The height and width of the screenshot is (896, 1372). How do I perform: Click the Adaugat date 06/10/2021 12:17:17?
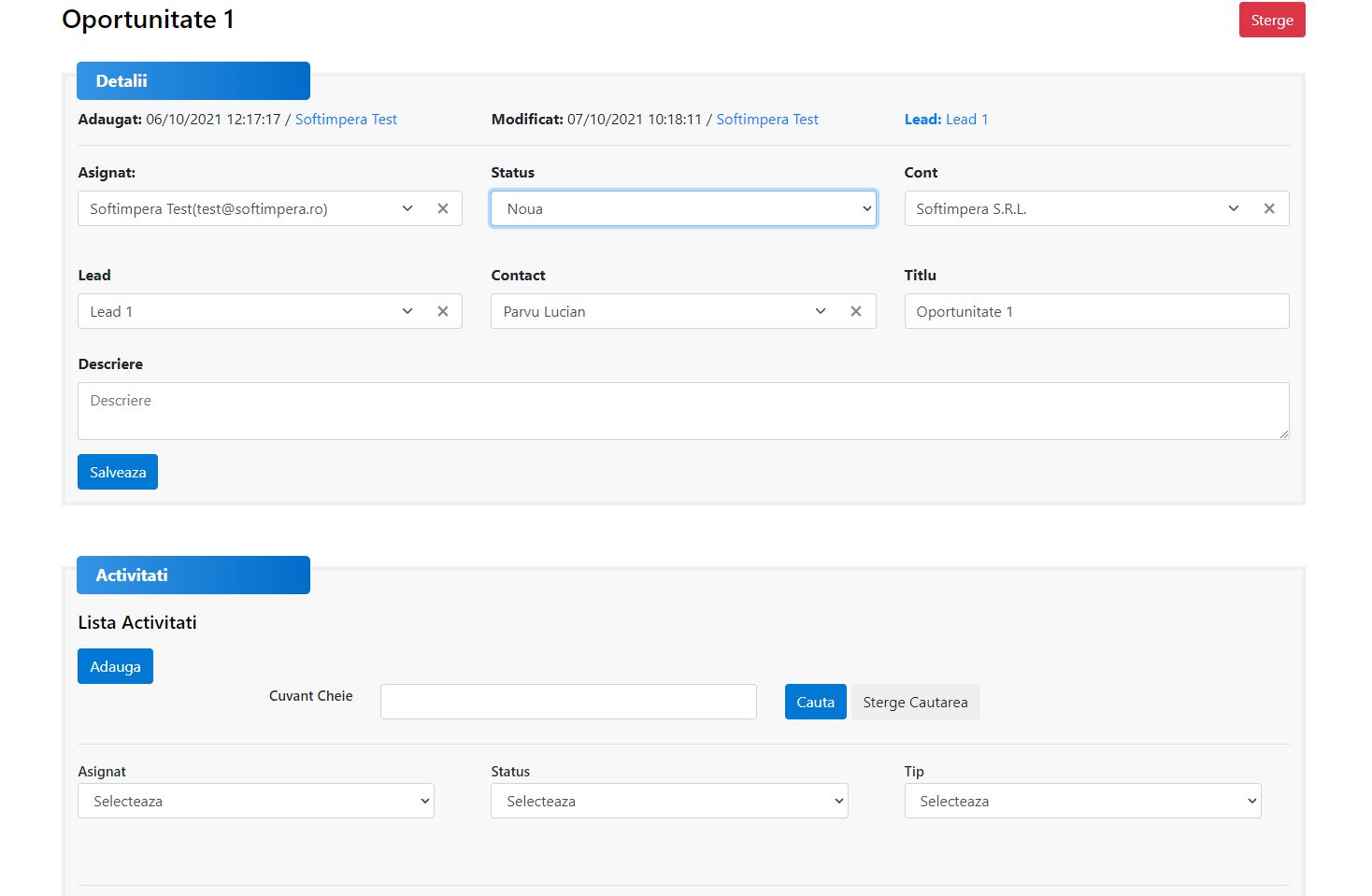[213, 120]
